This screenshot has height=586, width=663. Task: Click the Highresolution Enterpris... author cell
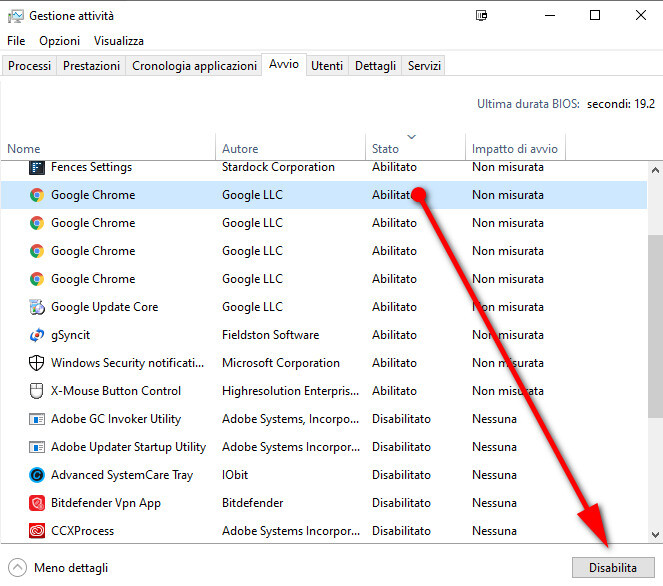[290, 391]
